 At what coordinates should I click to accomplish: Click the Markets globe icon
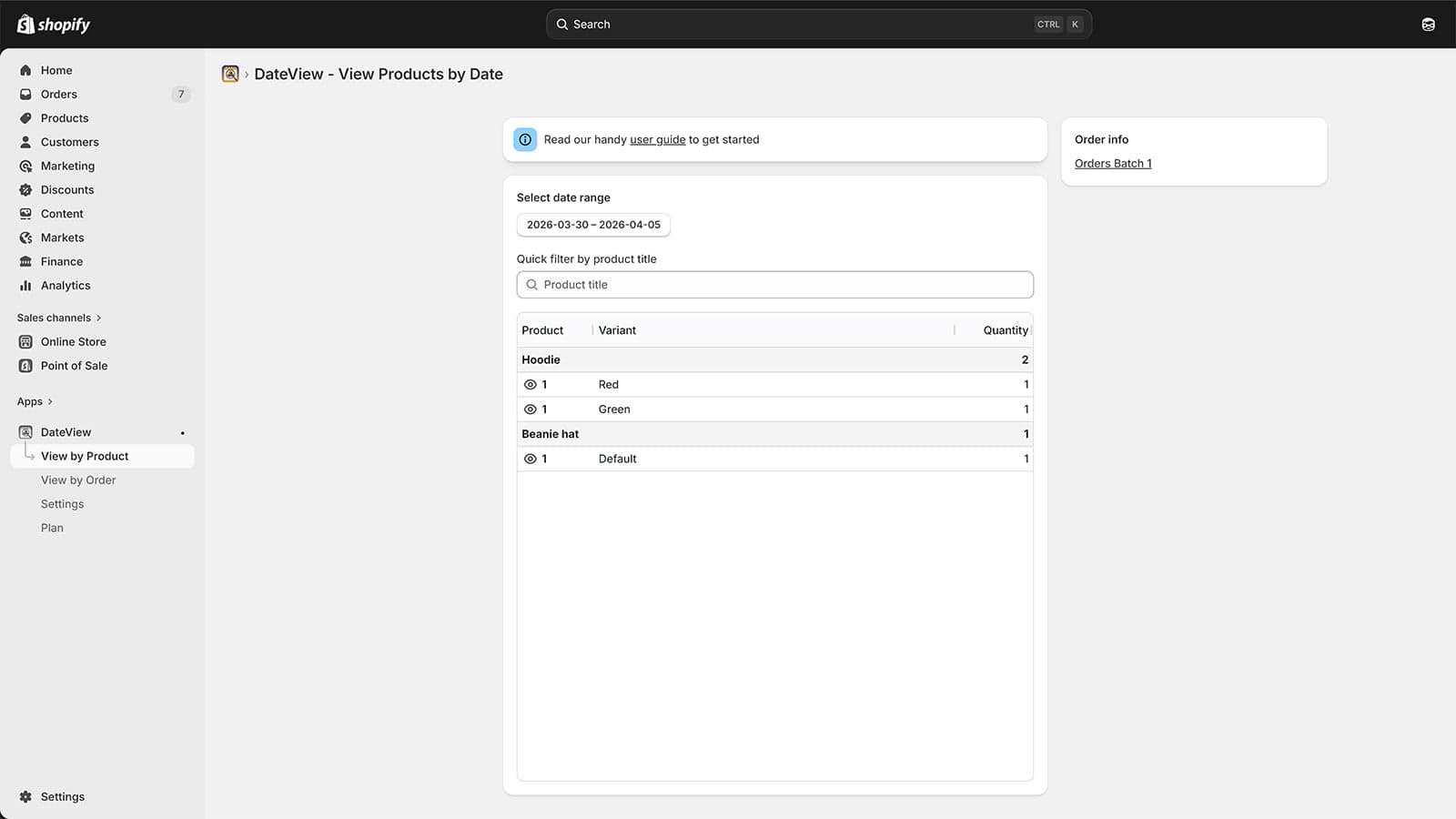click(25, 238)
